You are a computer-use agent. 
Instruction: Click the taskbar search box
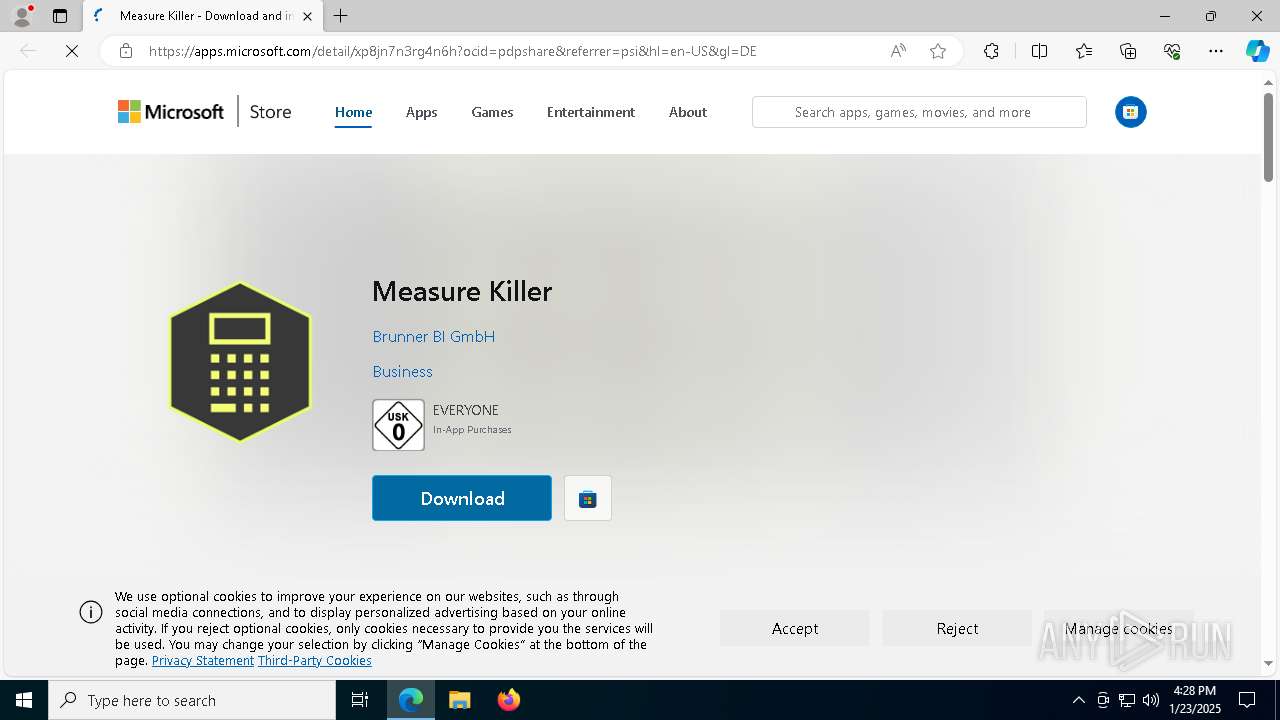pos(192,700)
